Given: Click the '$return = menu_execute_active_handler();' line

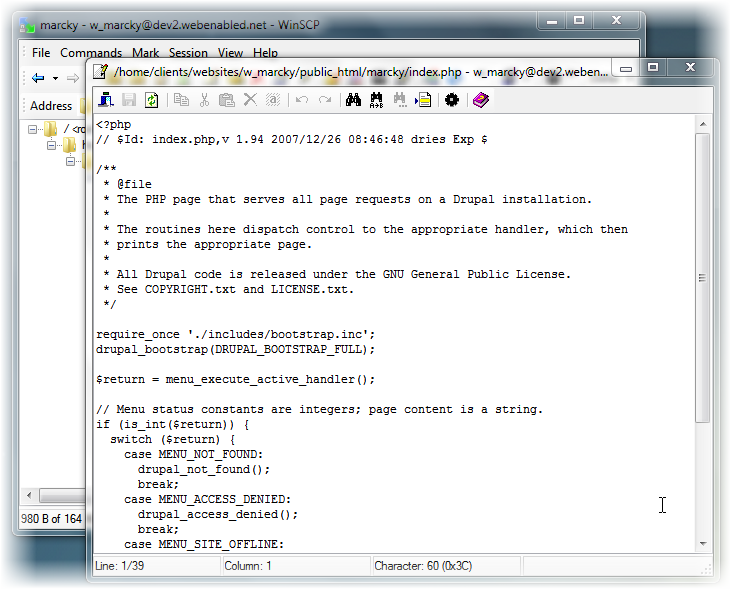Looking at the screenshot, I should pyautogui.click(x=235, y=379).
